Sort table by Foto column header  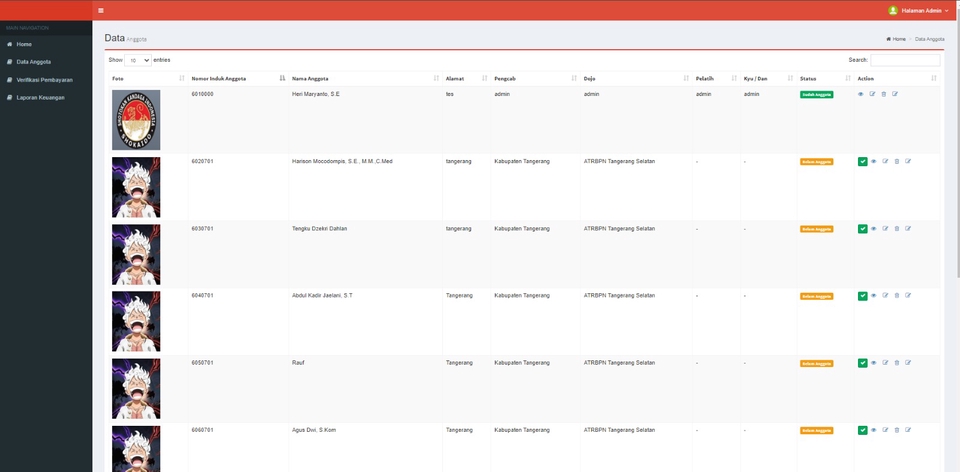click(x=148, y=78)
